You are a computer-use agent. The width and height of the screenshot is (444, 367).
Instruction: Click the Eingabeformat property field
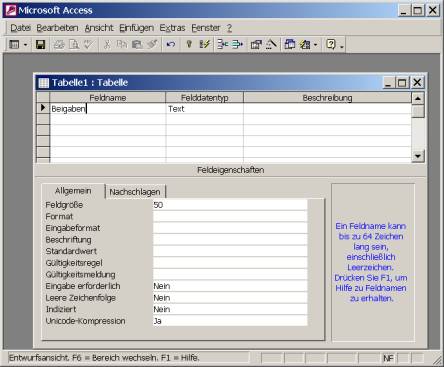(x=230, y=228)
